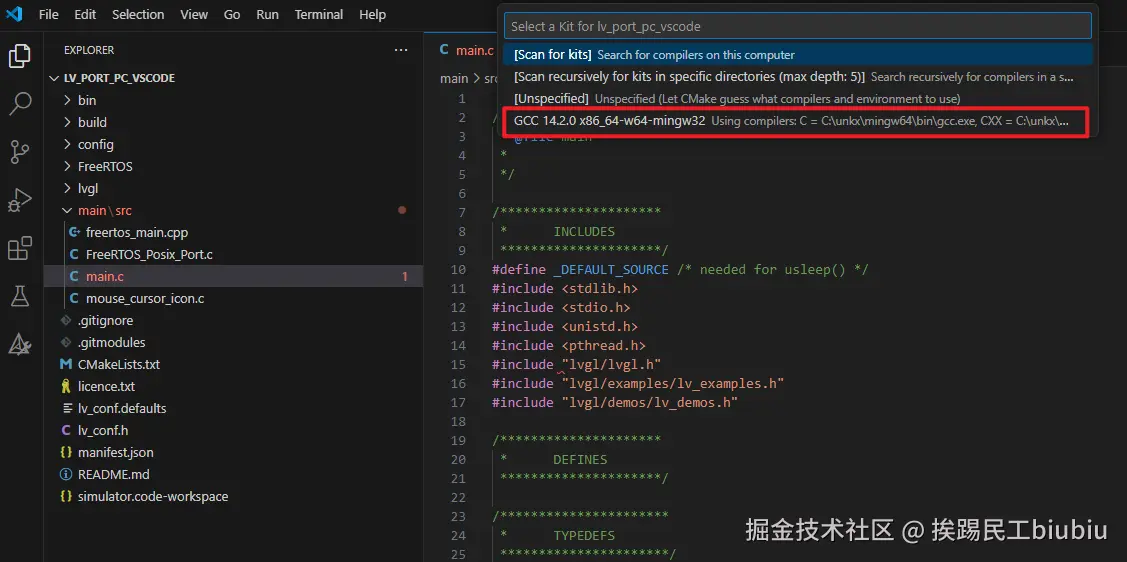Open the Terminal menu
The height and width of the screenshot is (562, 1127).
coord(319,14)
